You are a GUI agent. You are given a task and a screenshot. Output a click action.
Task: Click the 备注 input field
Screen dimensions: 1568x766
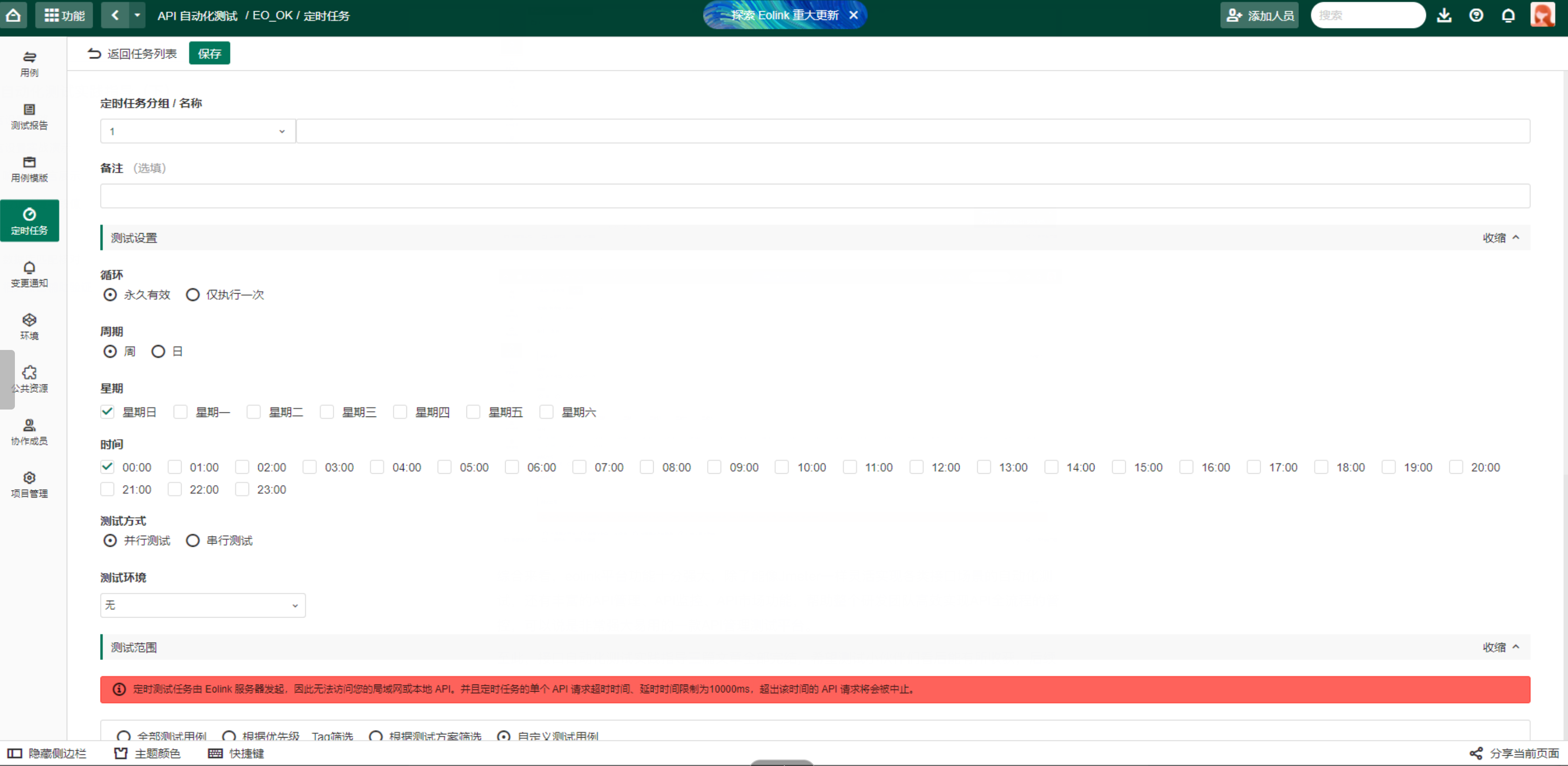click(x=814, y=195)
